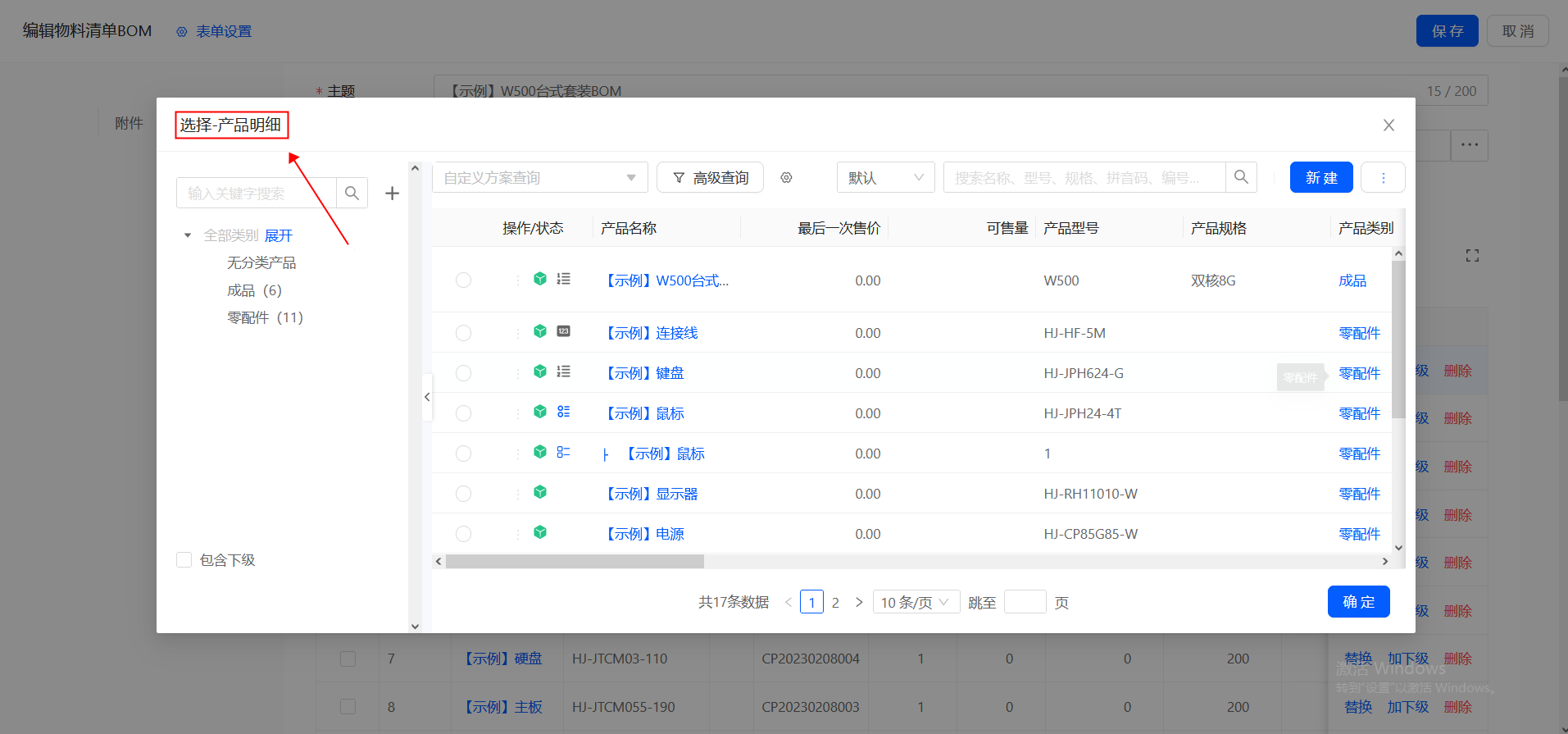This screenshot has height=734, width=1568.
Task: Enable the 包含下级 checkbox
Action: (184, 560)
